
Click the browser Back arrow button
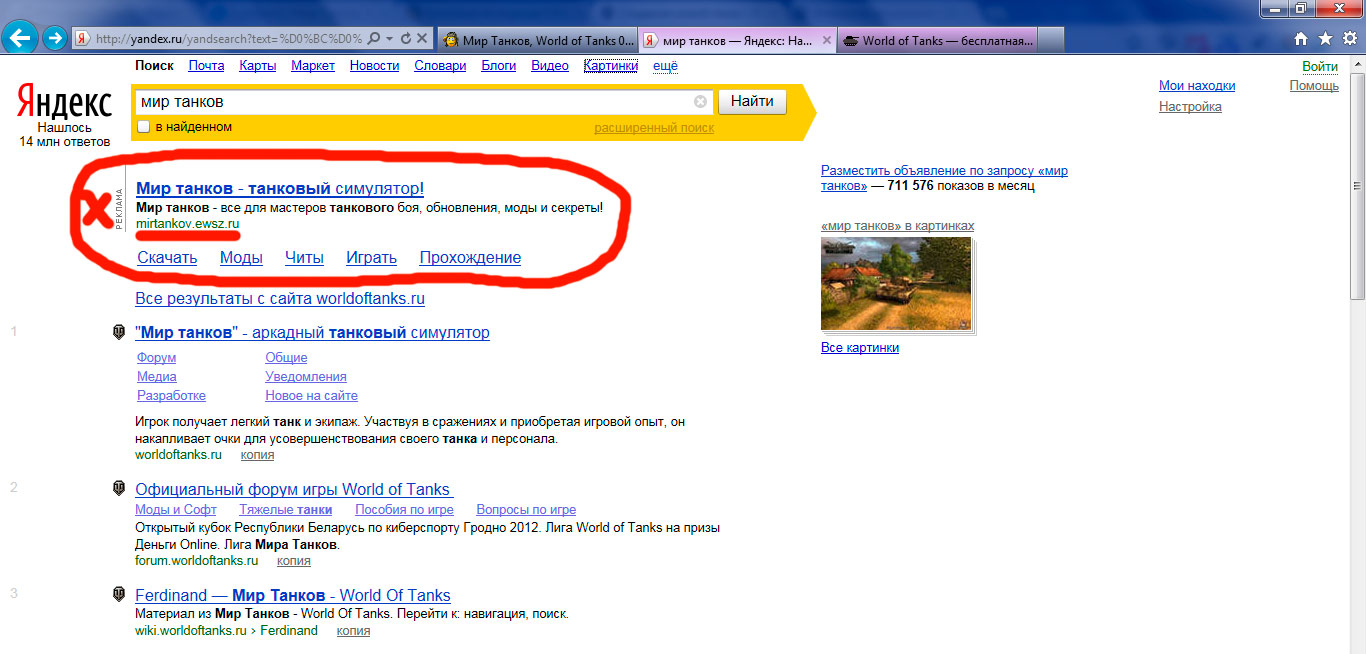(22, 39)
